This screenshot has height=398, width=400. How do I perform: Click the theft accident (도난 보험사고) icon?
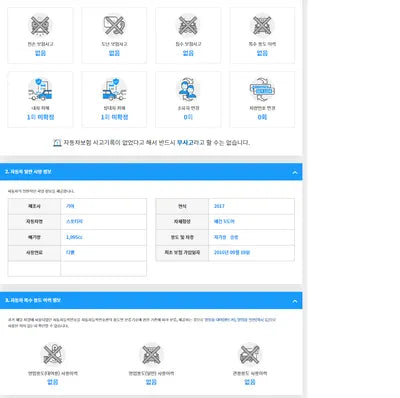coord(114,25)
